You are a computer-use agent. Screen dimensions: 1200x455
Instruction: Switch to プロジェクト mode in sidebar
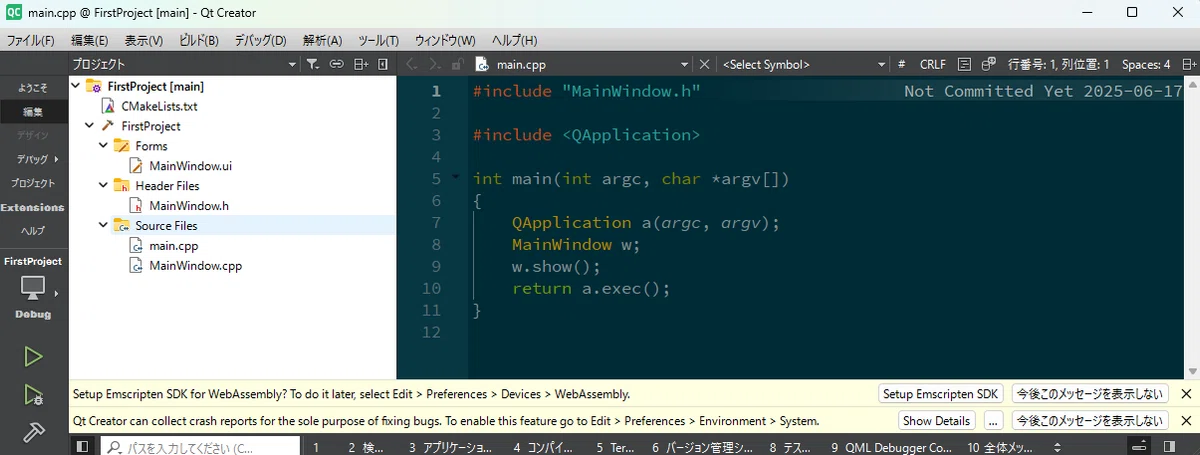tap(33, 184)
